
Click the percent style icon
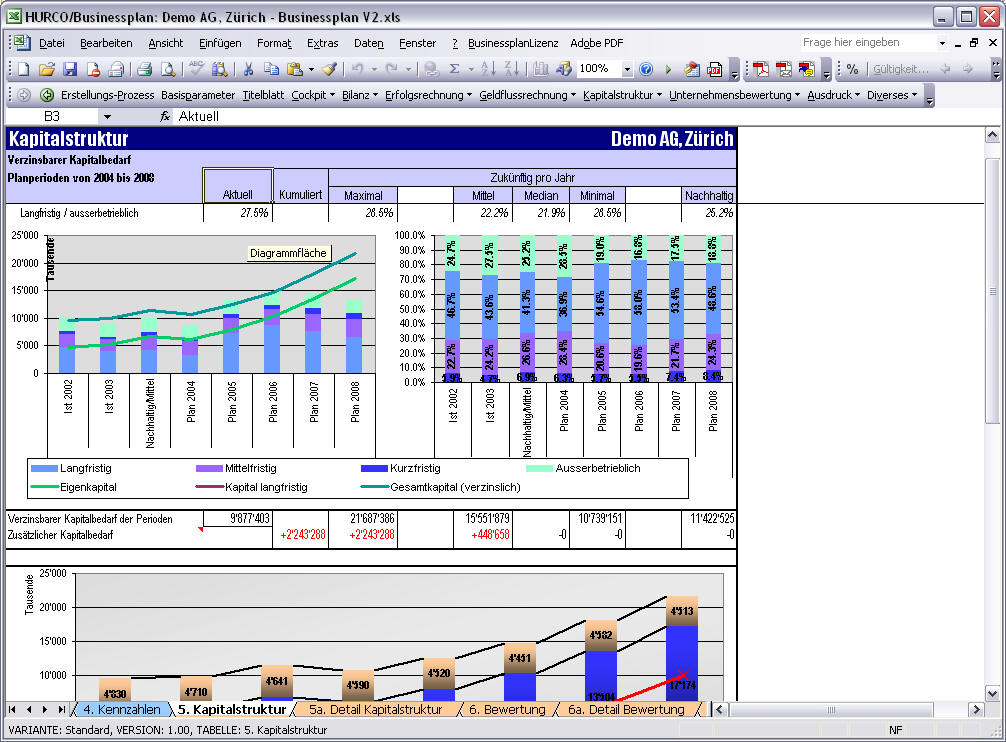click(x=852, y=69)
